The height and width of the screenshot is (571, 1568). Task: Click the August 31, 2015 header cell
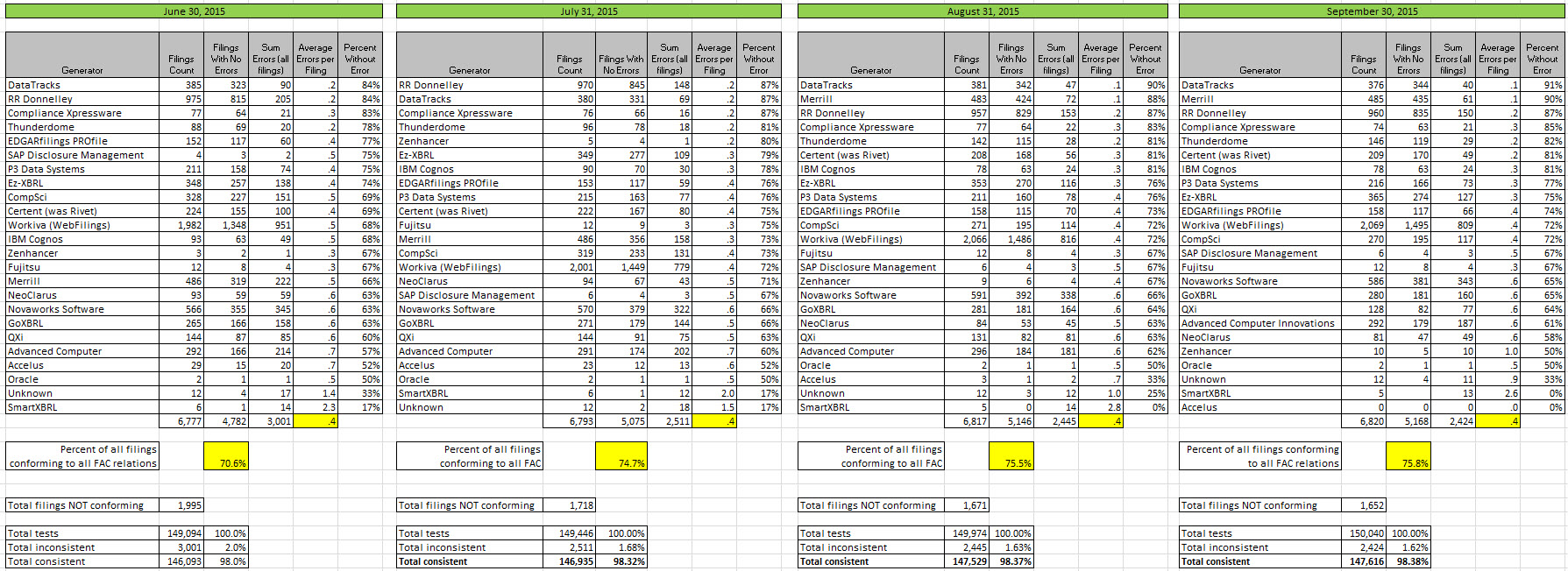click(983, 11)
